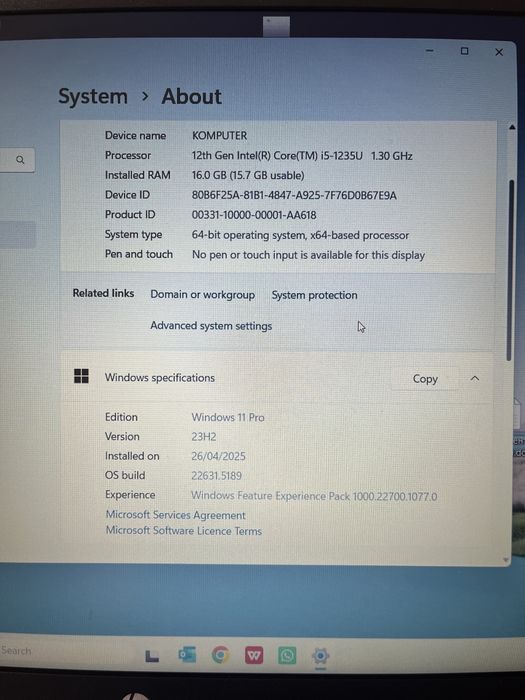This screenshot has height=700, width=525.
Task: Minimize the Settings window
Action: pos(429,51)
